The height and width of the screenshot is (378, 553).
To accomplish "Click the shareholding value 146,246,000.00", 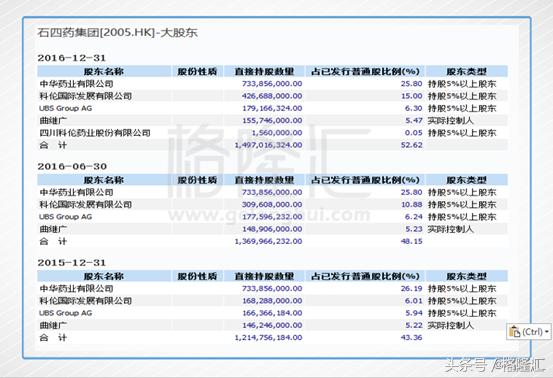I will tap(272, 325).
